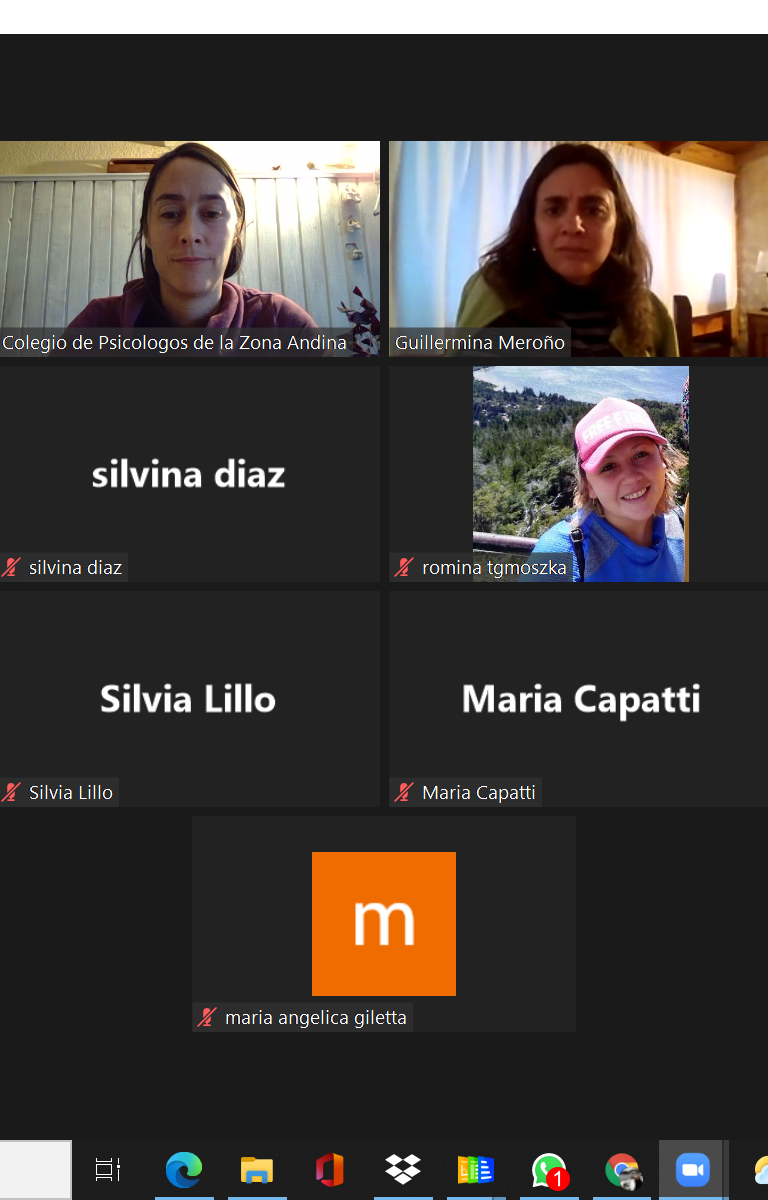Open Microsoft Edge from the taskbar
The height and width of the screenshot is (1200, 768).
(184, 1169)
